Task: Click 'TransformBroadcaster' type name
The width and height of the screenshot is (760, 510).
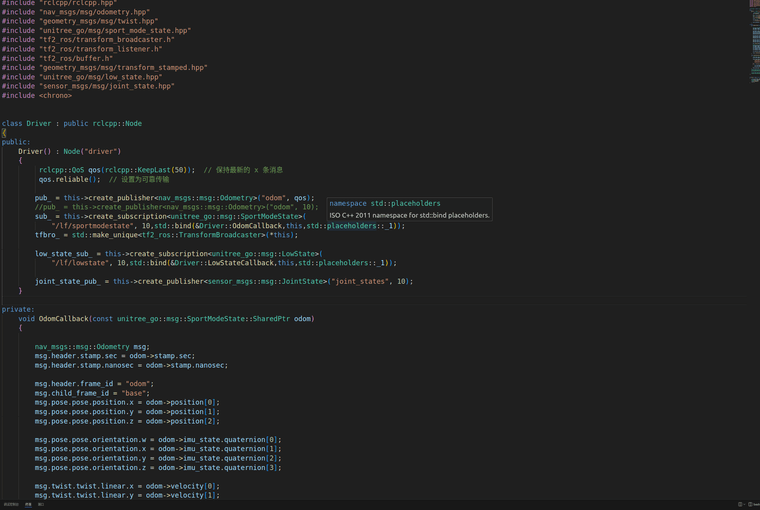Action: pos(220,235)
